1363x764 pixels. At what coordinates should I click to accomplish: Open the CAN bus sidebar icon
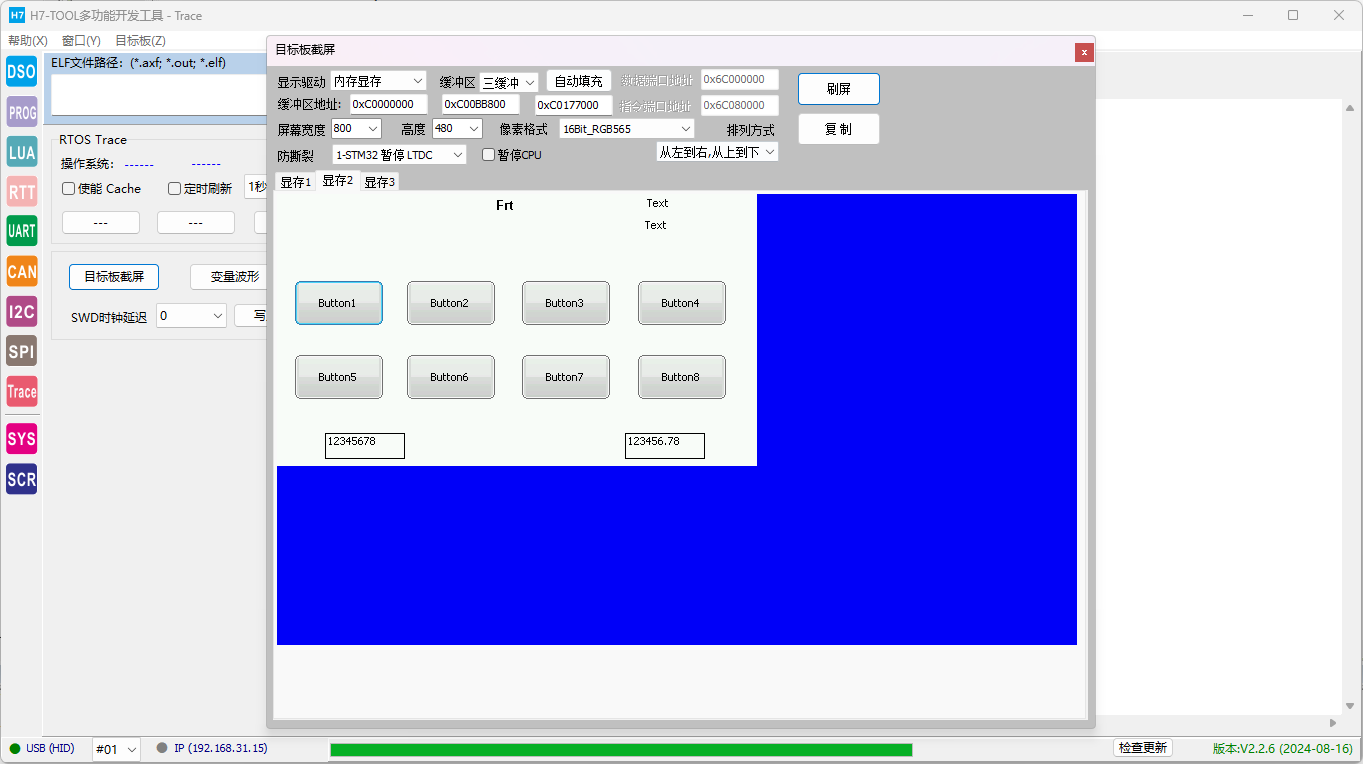[x=21, y=271]
